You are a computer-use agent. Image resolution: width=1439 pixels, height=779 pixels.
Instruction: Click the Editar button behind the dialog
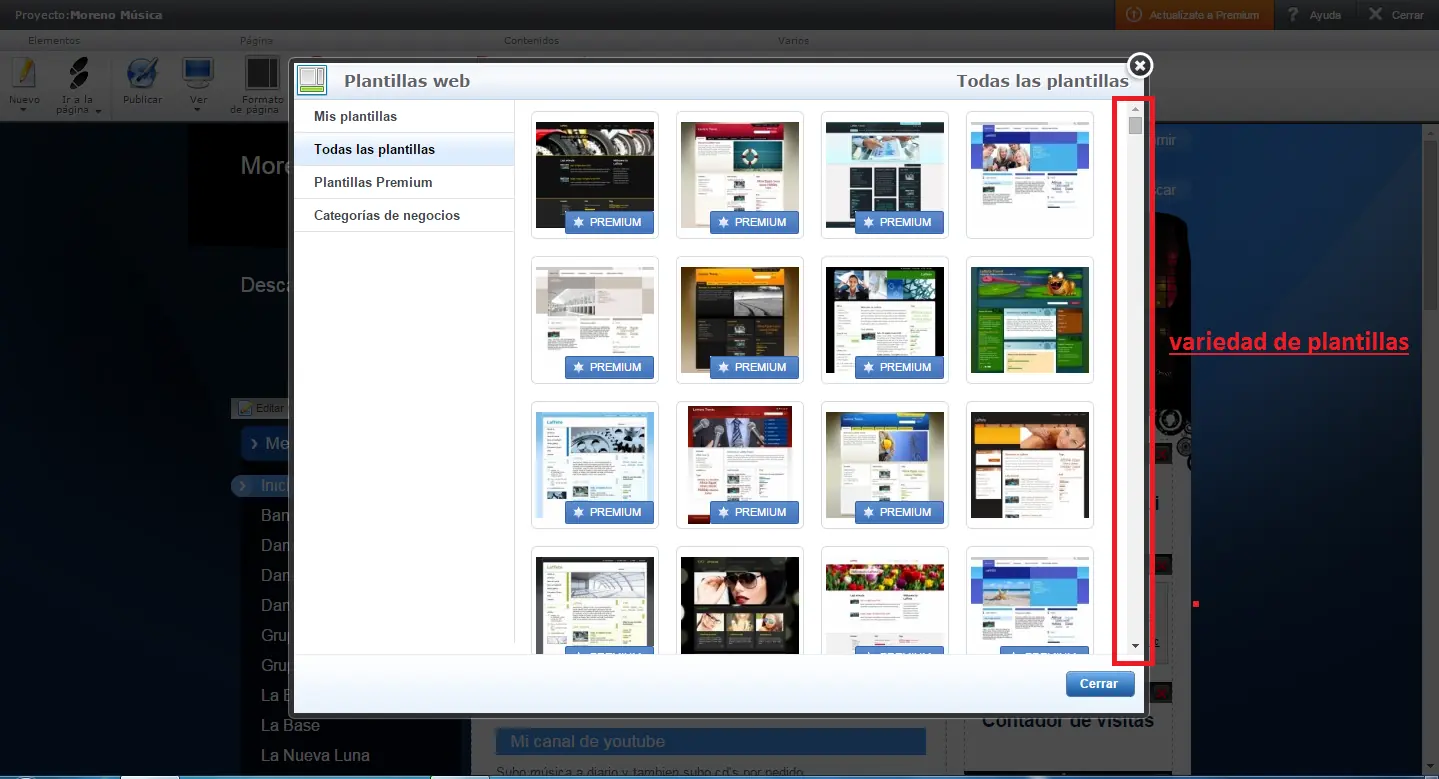click(261, 408)
